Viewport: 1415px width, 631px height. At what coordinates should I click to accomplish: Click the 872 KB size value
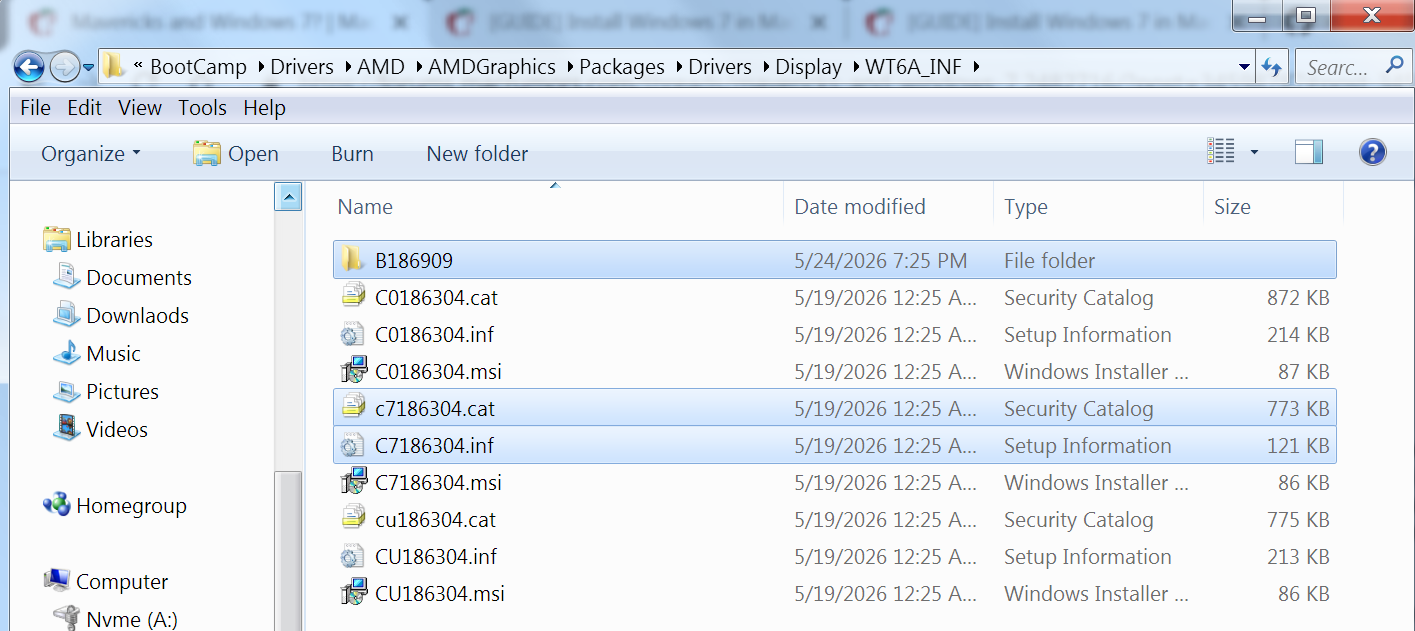pos(1298,297)
